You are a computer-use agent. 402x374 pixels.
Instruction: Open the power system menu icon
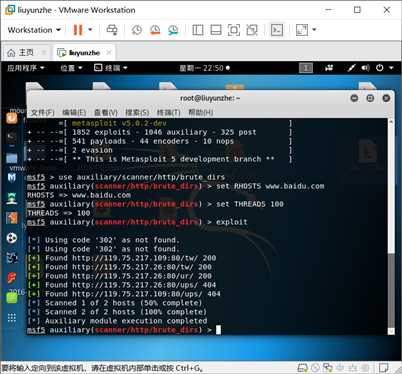pos(380,68)
